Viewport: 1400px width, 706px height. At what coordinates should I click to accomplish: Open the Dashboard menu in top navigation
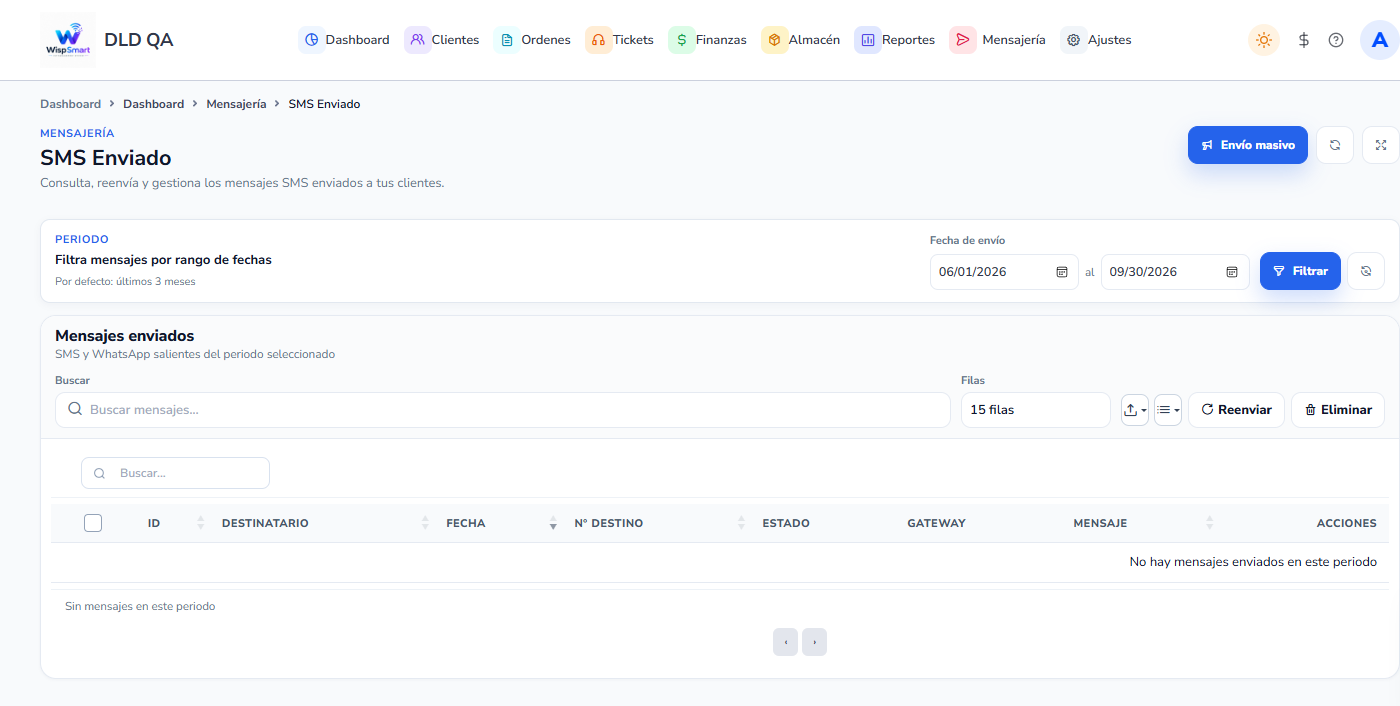point(344,40)
